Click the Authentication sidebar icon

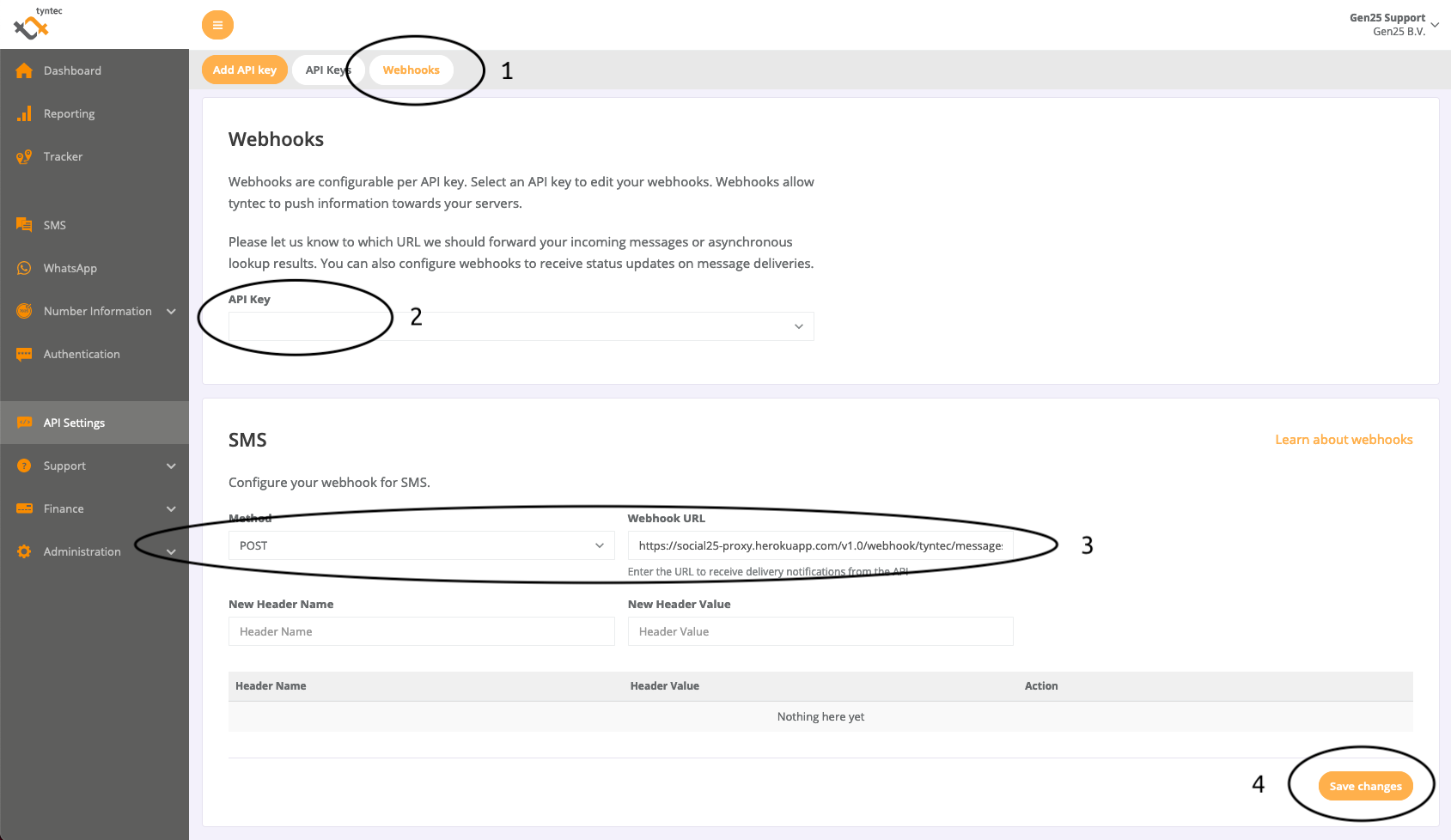click(24, 354)
